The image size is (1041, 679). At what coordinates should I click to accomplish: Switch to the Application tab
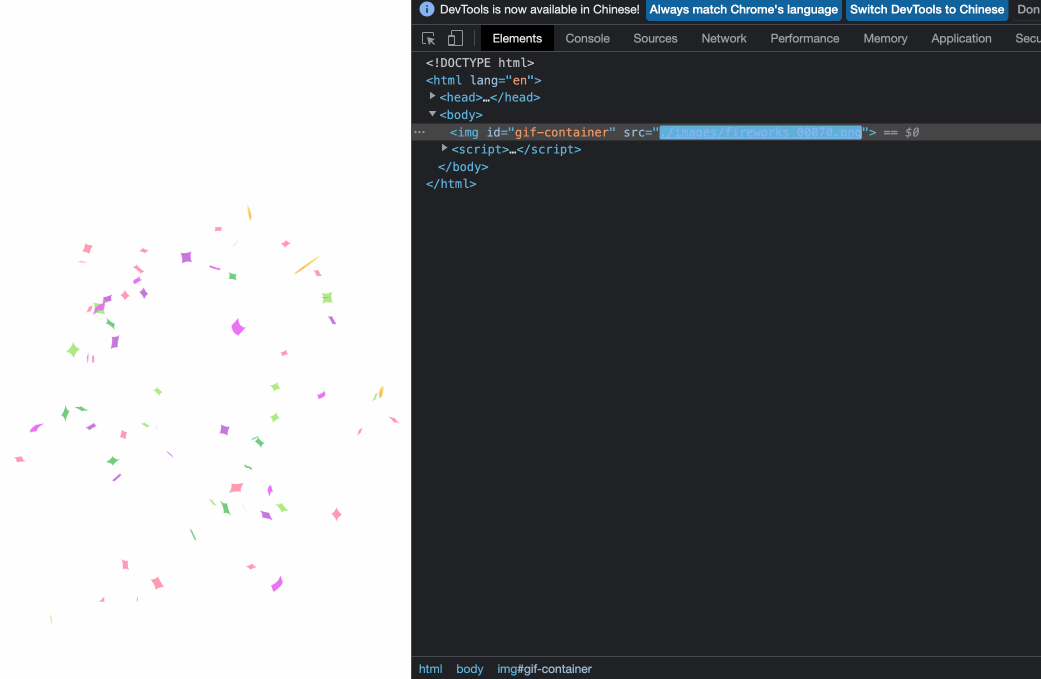click(961, 38)
